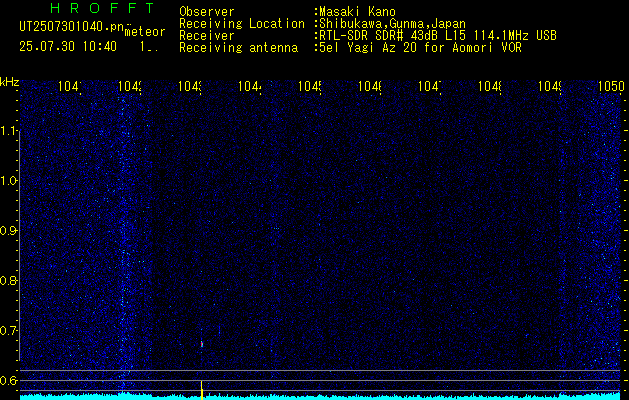Viewport: 629px width, 400px height.
Task: Click the "Receiving antenna" label
Action: pos(238,48)
